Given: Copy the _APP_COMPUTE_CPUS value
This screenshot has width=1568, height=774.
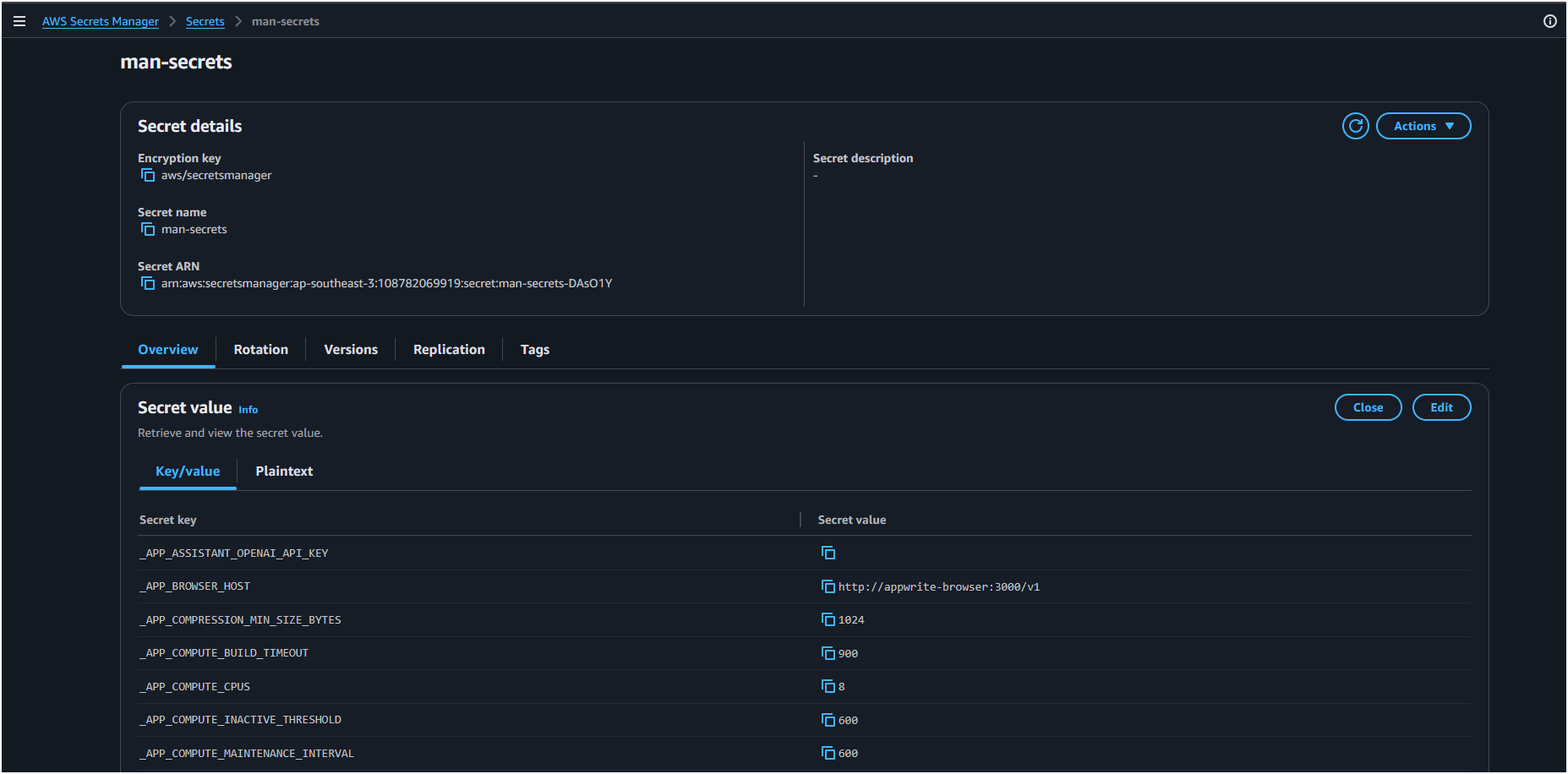Looking at the screenshot, I should pos(828,686).
